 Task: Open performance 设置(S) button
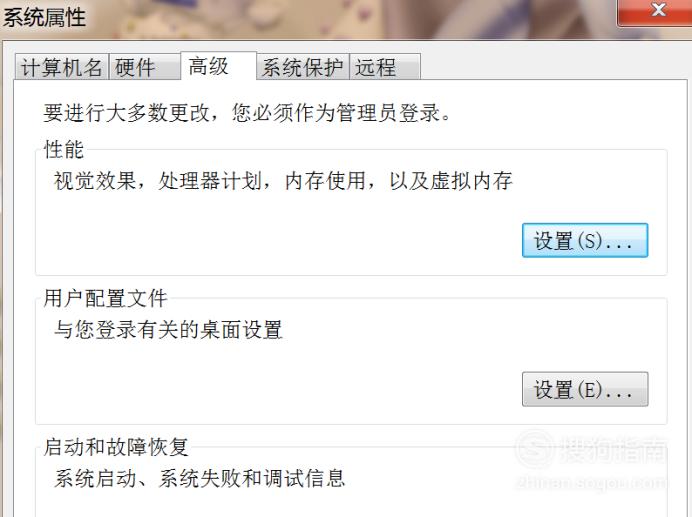pos(585,241)
